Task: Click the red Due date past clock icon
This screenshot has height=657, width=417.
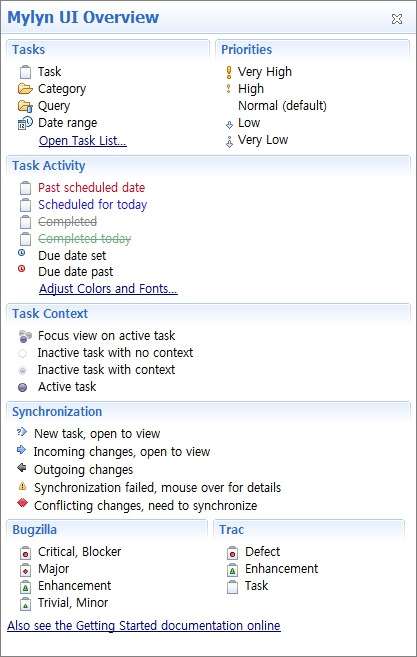Action: (x=21, y=269)
